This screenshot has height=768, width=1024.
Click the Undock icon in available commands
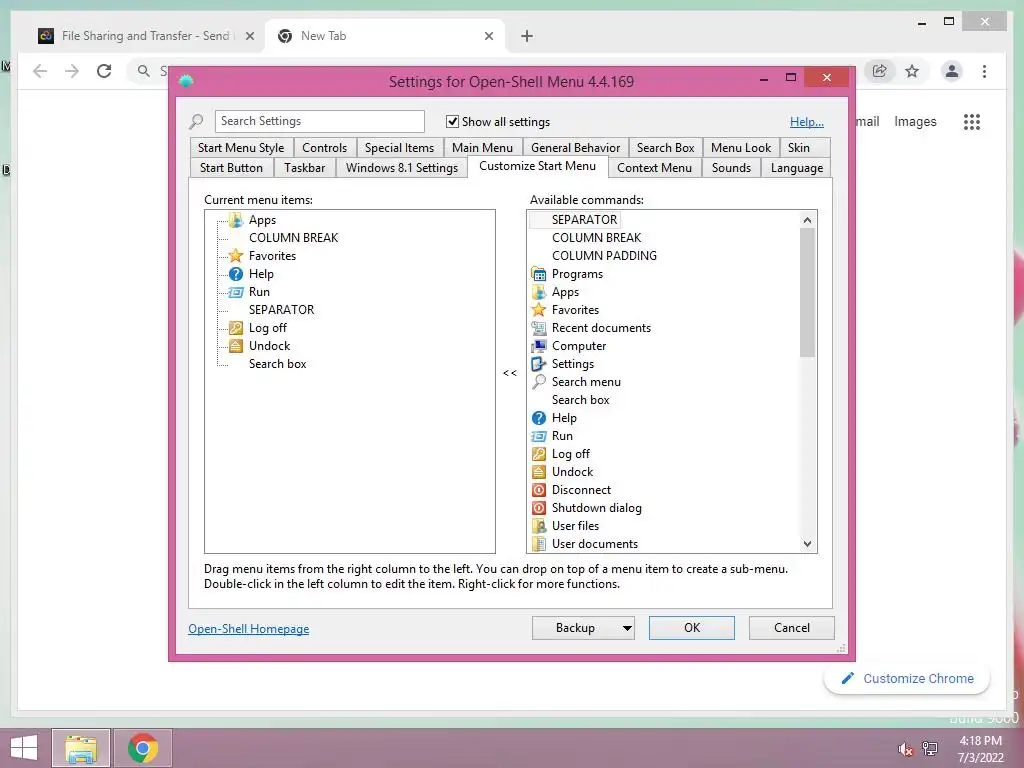[539, 472]
